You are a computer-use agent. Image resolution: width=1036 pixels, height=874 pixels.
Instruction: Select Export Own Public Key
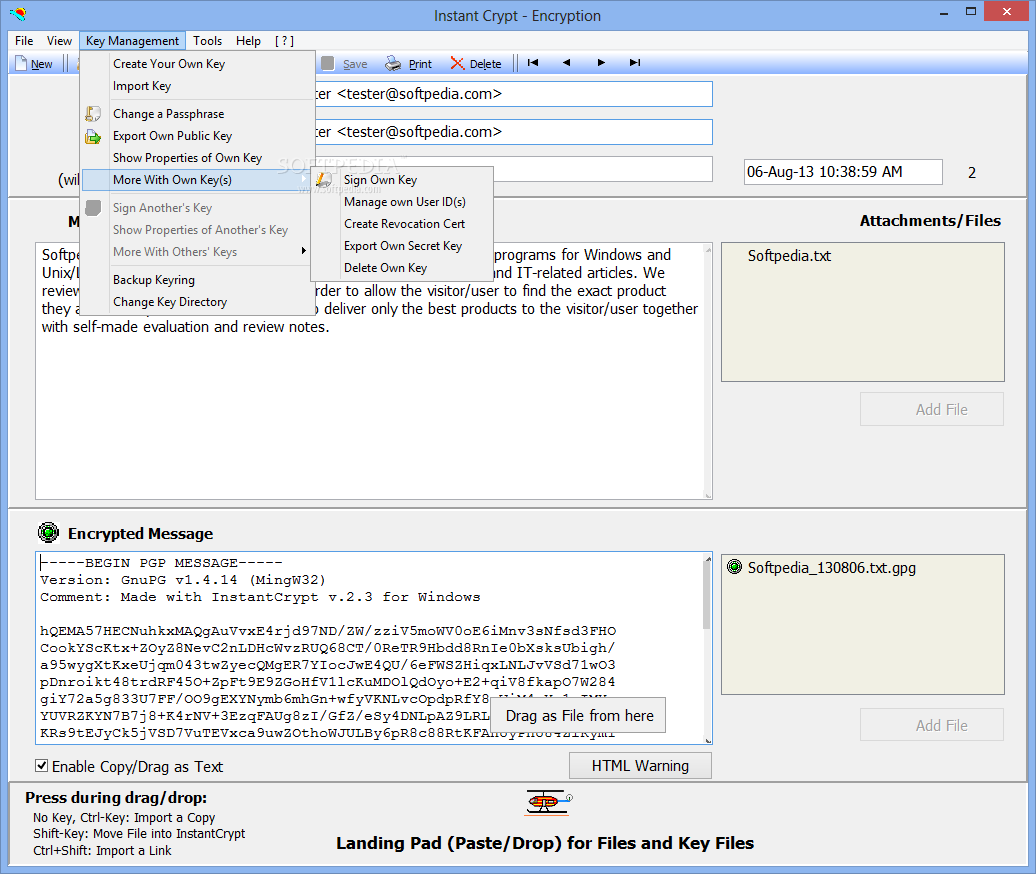172,136
